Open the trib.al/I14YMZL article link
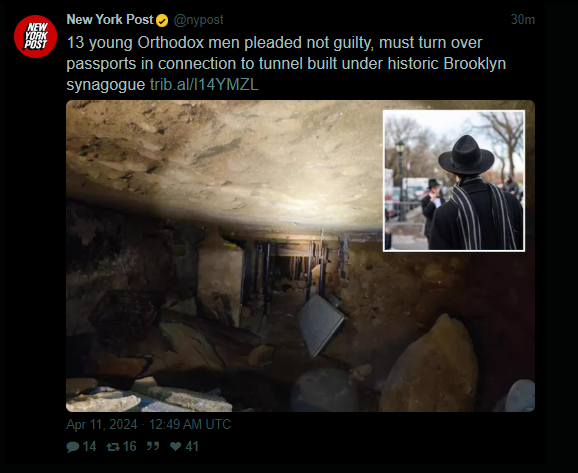The height and width of the screenshot is (473, 578). [x=204, y=85]
